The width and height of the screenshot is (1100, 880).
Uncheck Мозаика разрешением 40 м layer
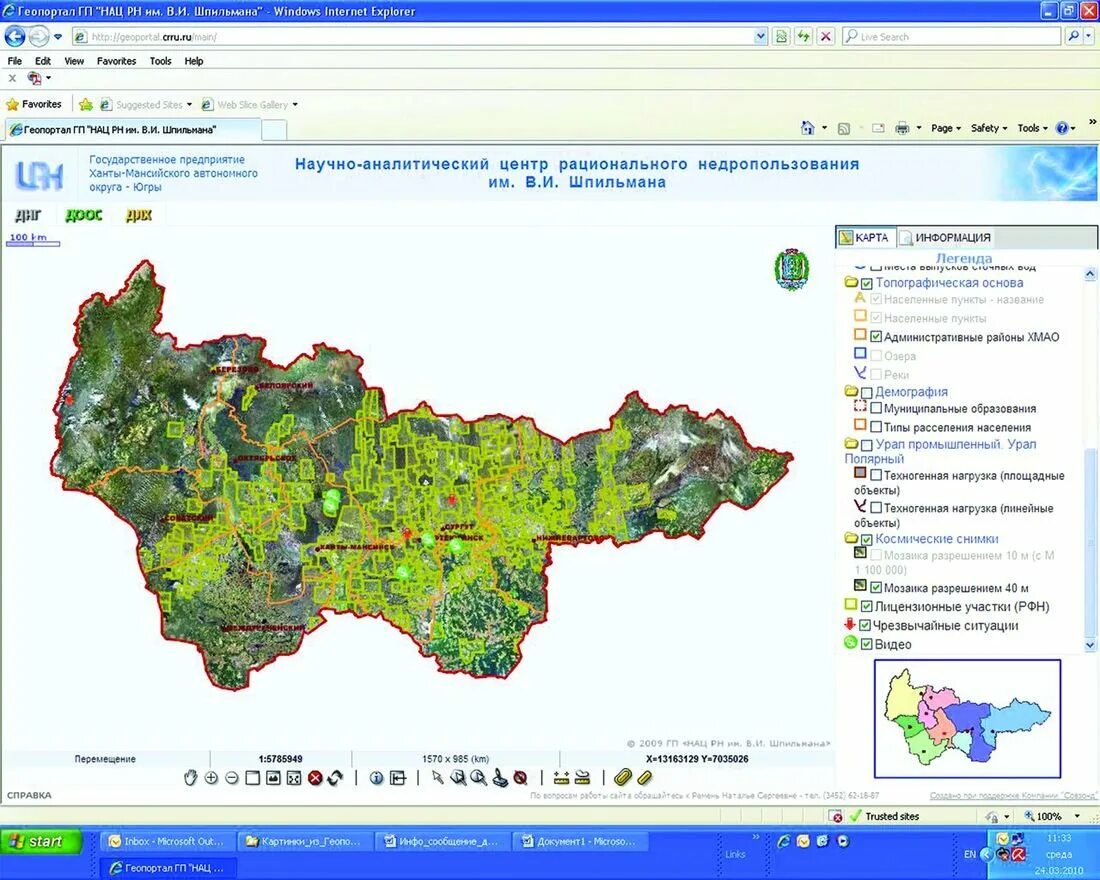876,587
